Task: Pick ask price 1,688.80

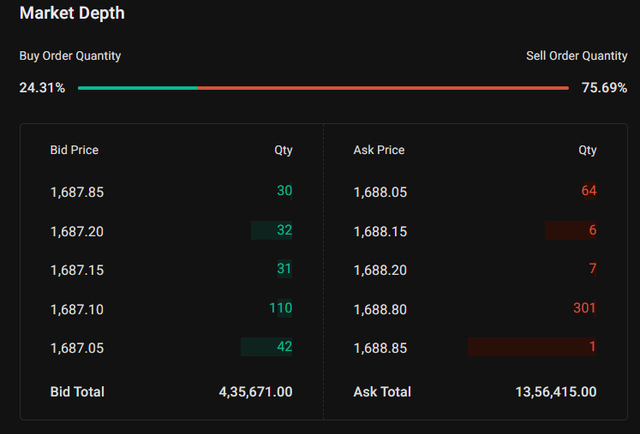Action: [x=381, y=310]
